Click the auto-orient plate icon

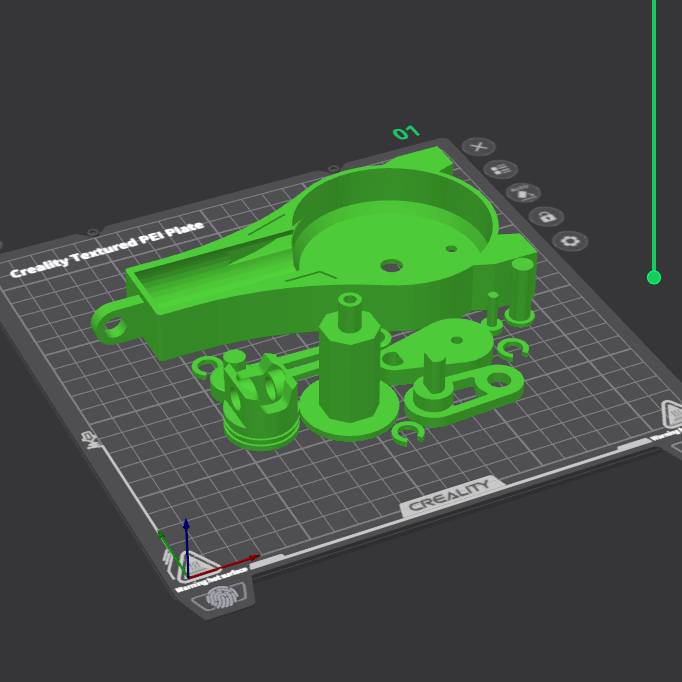click(x=523, y=192)
